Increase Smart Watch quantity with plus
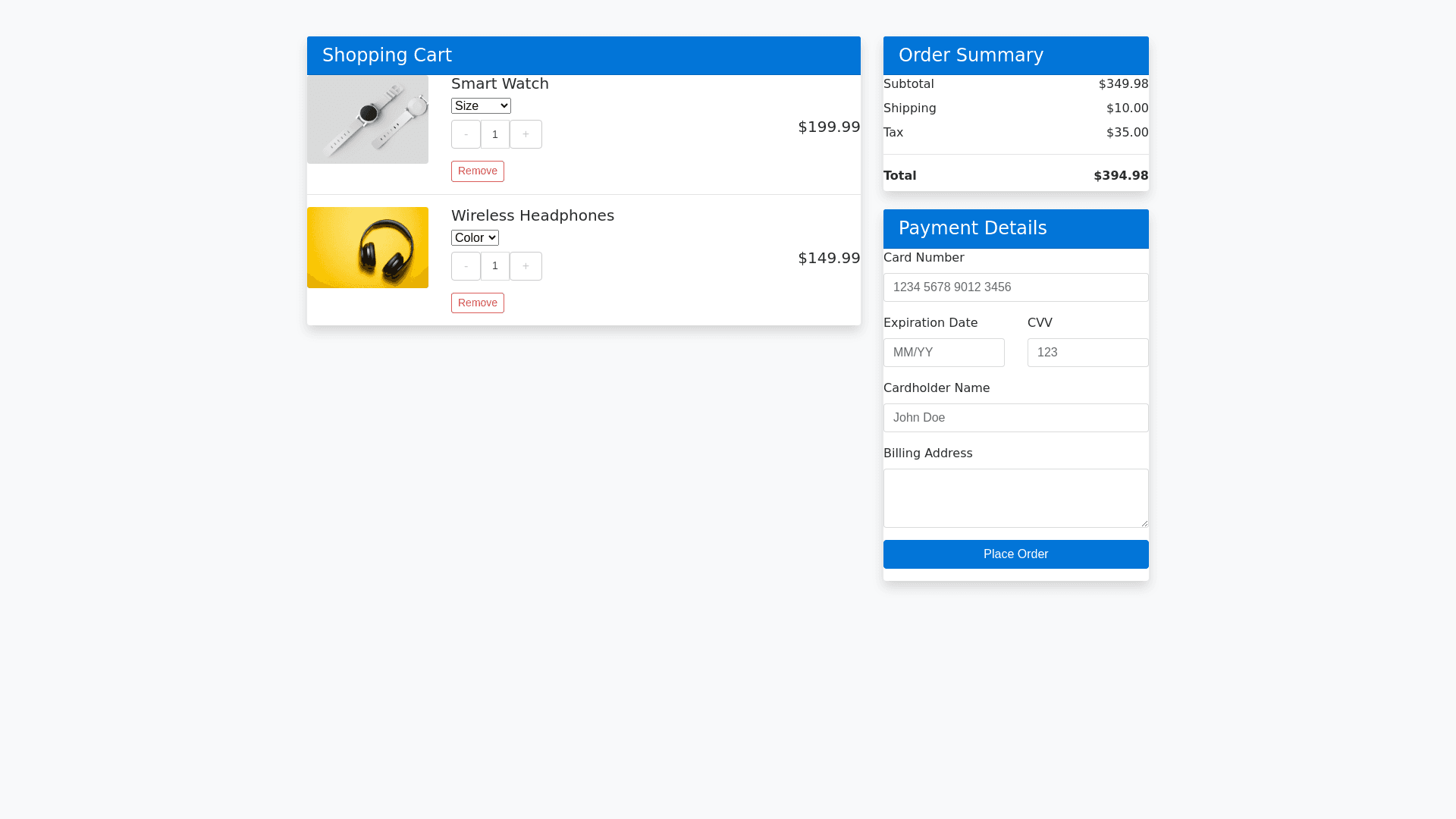Image resolution: width=1456 pixels, height=819 pixels. tap(526, 134)
